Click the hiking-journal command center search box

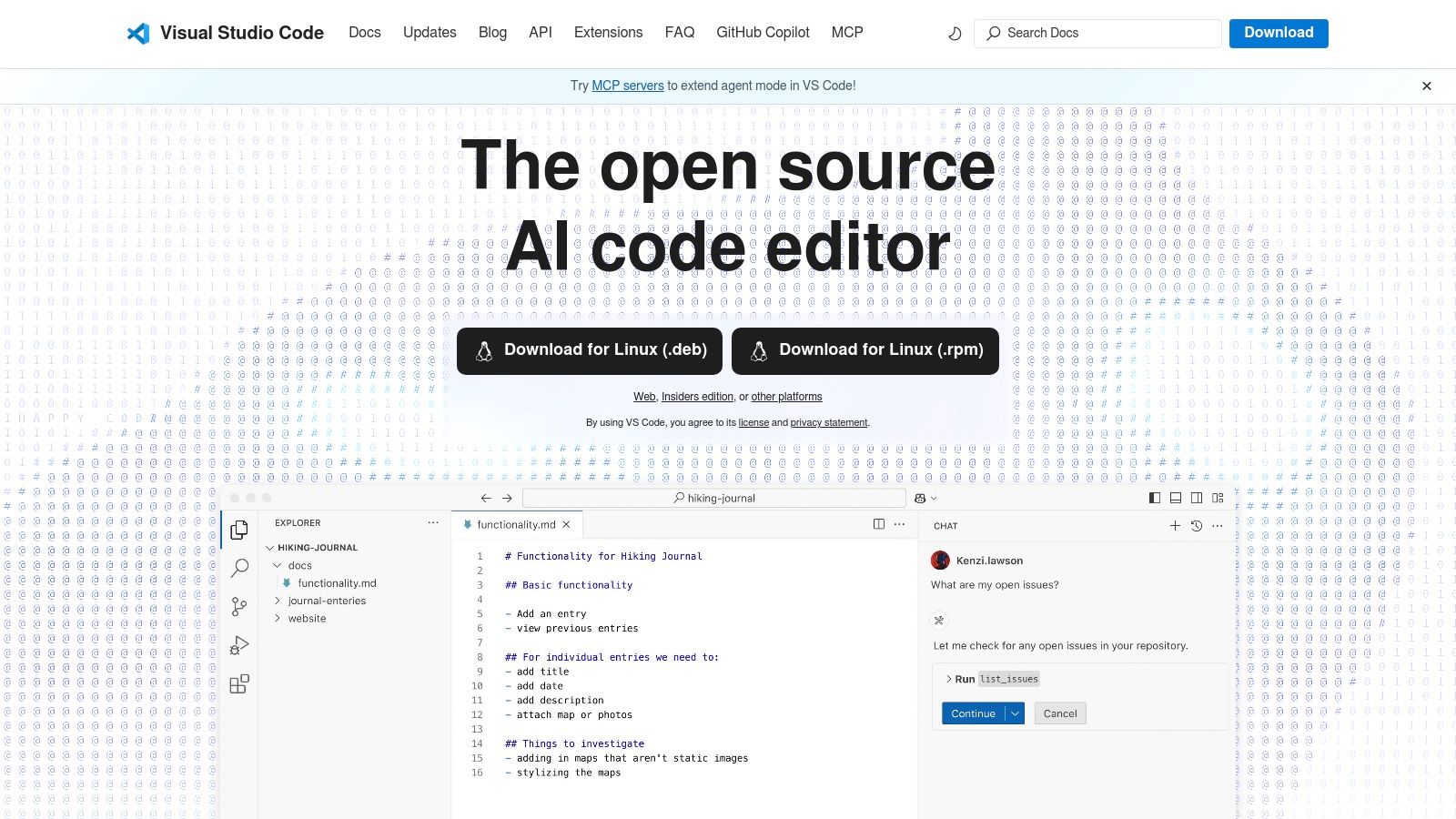pyautogui.click(x=714, y=498)
